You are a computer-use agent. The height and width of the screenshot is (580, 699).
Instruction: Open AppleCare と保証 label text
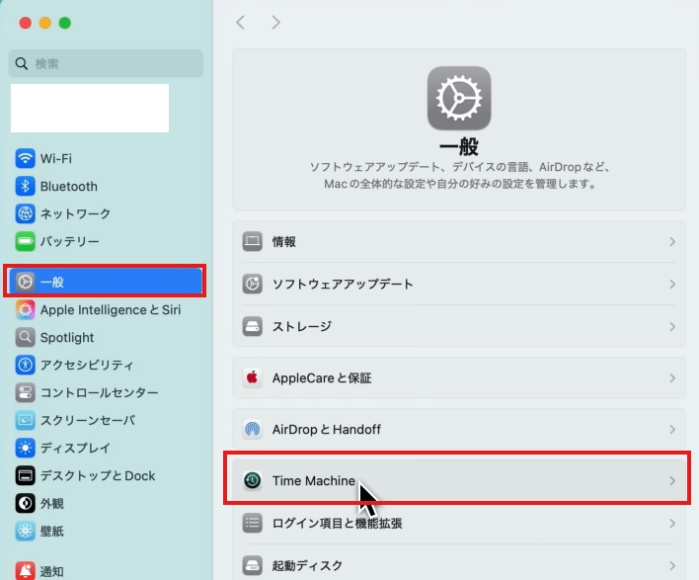(x=322, y=378)
